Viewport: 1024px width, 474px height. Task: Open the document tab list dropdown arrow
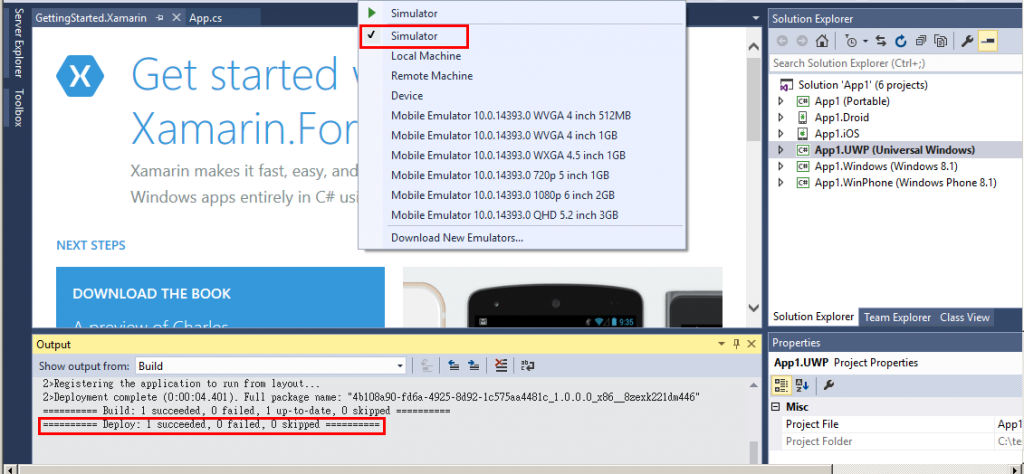(756, 18)
